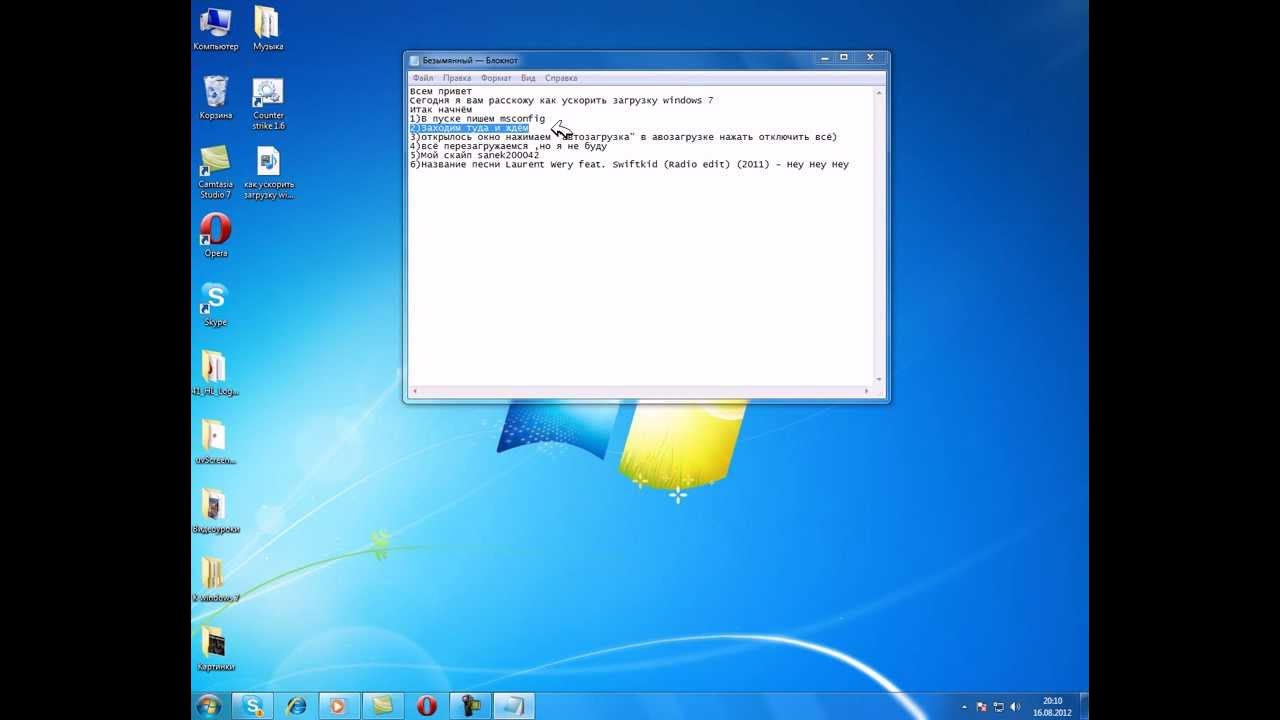
Task: Select the 41_FIL_Log... folder on desktop
Action: tap(215, 374)
